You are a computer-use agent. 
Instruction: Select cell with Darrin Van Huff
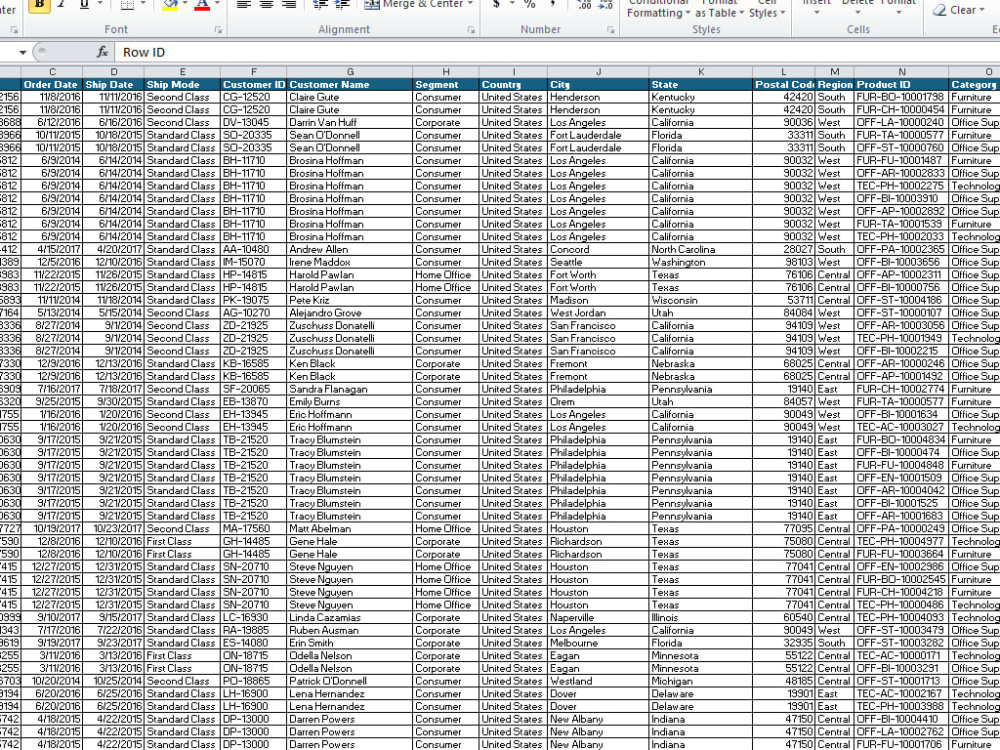tap(349, 122)
